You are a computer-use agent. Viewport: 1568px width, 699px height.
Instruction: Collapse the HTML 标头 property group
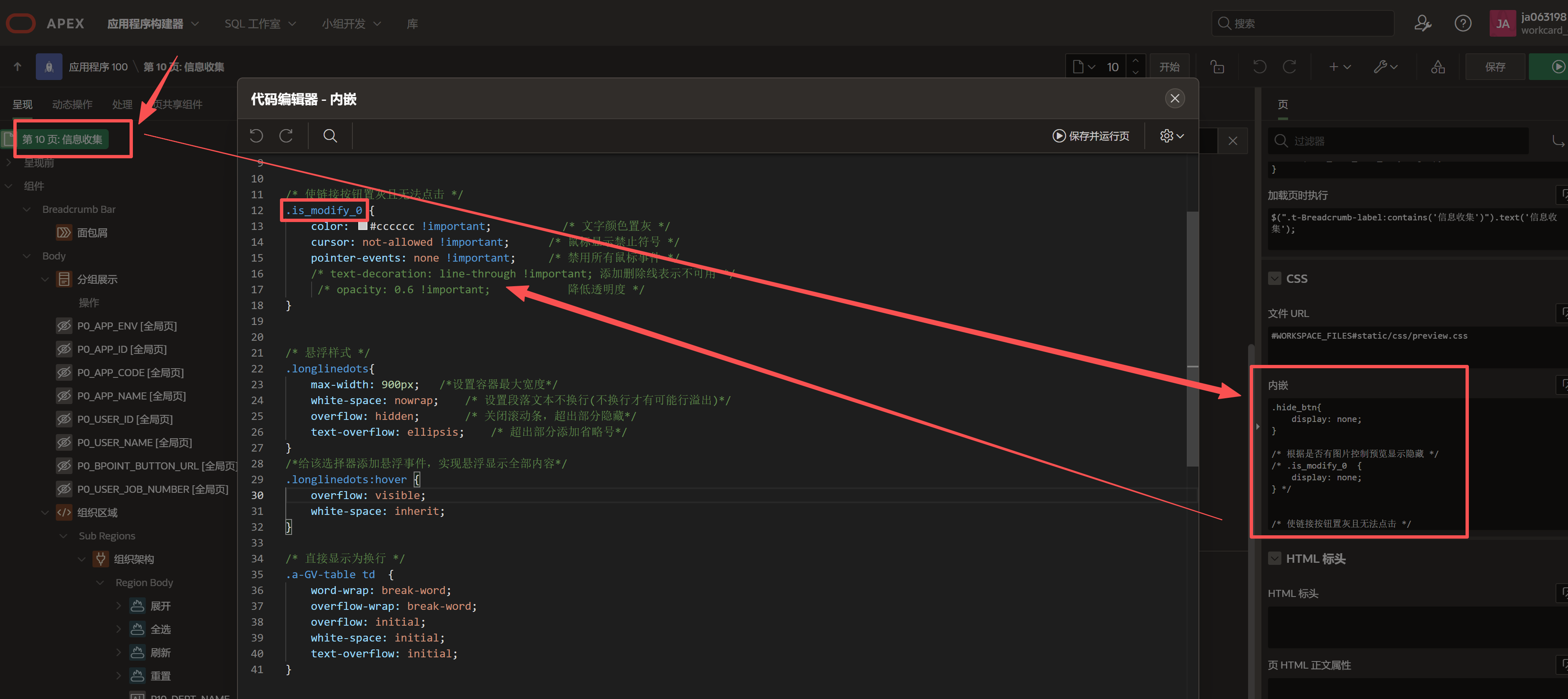(x=1275, y=559)
